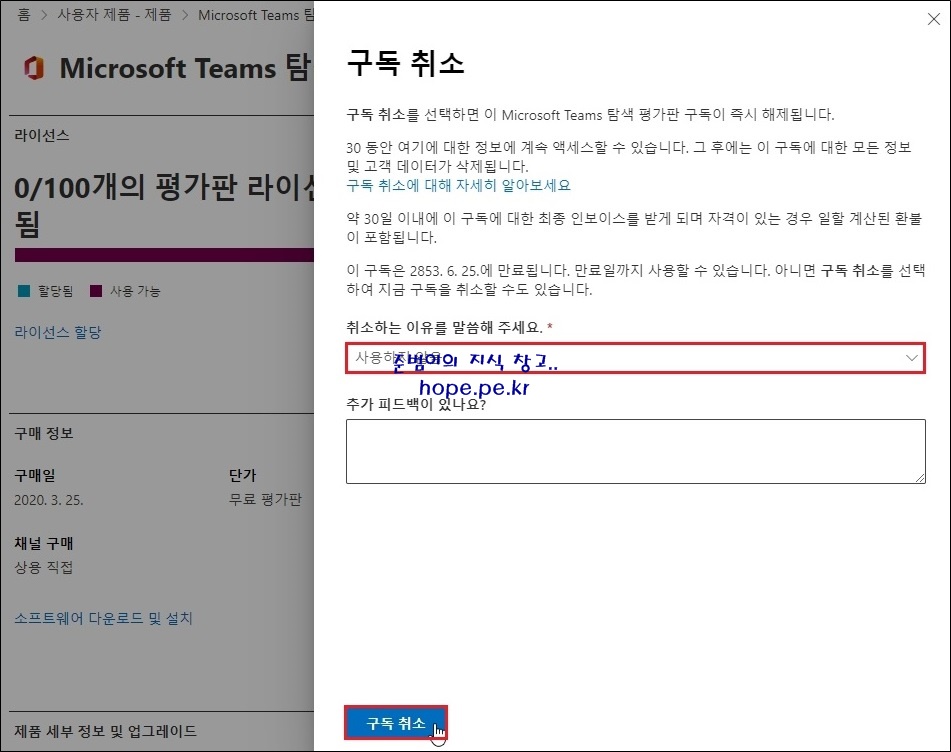The image size is (951, 752).
Task: Click the 구매 정보 heading
Action: 44,433
